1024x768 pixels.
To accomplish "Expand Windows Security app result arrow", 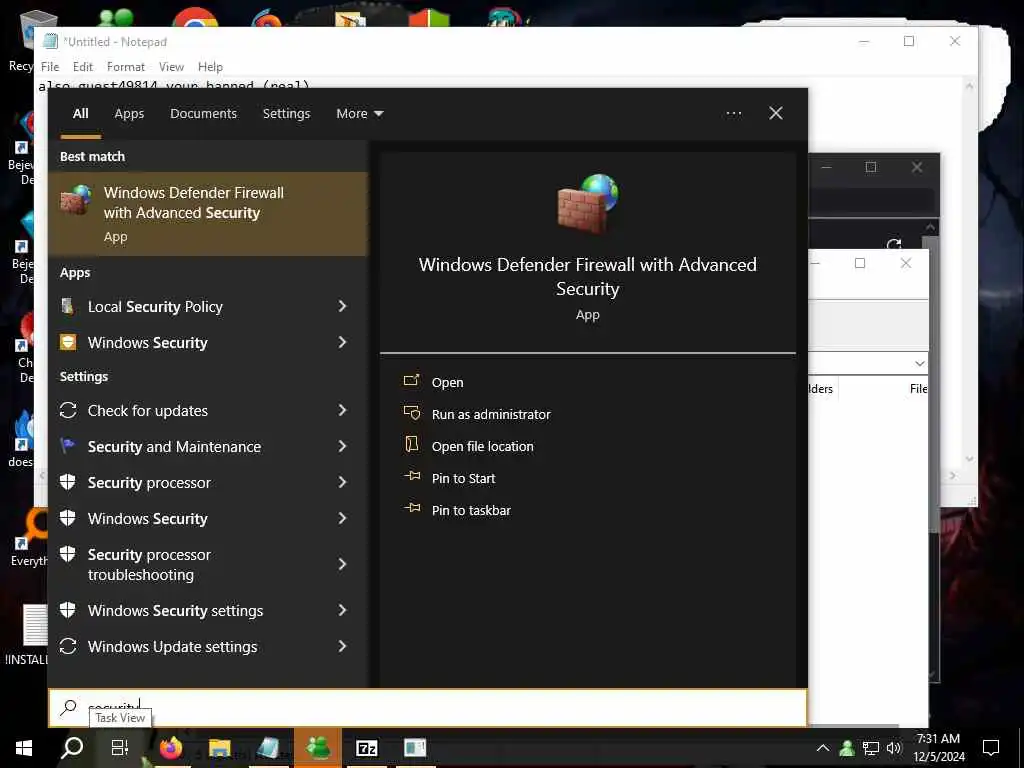I will [x=342, y=342].
